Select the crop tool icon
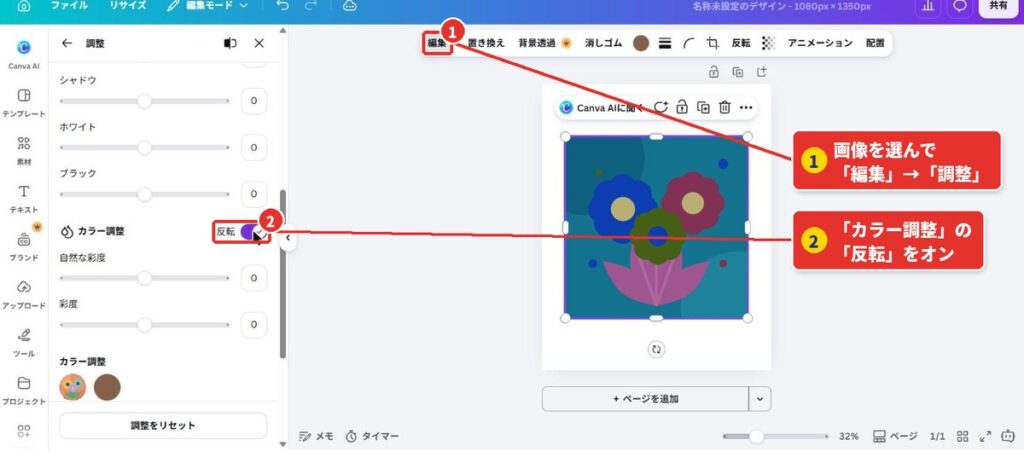The image size is (1024, 463). tap(712, 43)
